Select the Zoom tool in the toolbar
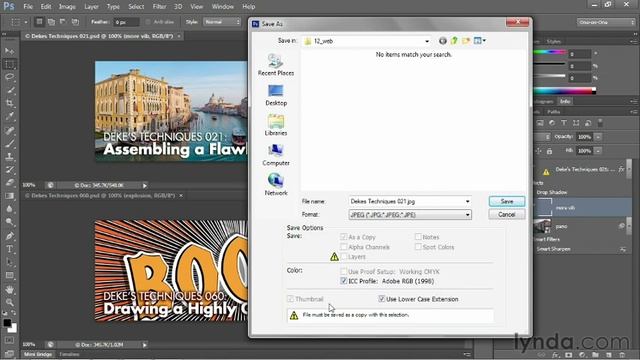Screen dimensions: 640x360 click(x=10, y=302)
